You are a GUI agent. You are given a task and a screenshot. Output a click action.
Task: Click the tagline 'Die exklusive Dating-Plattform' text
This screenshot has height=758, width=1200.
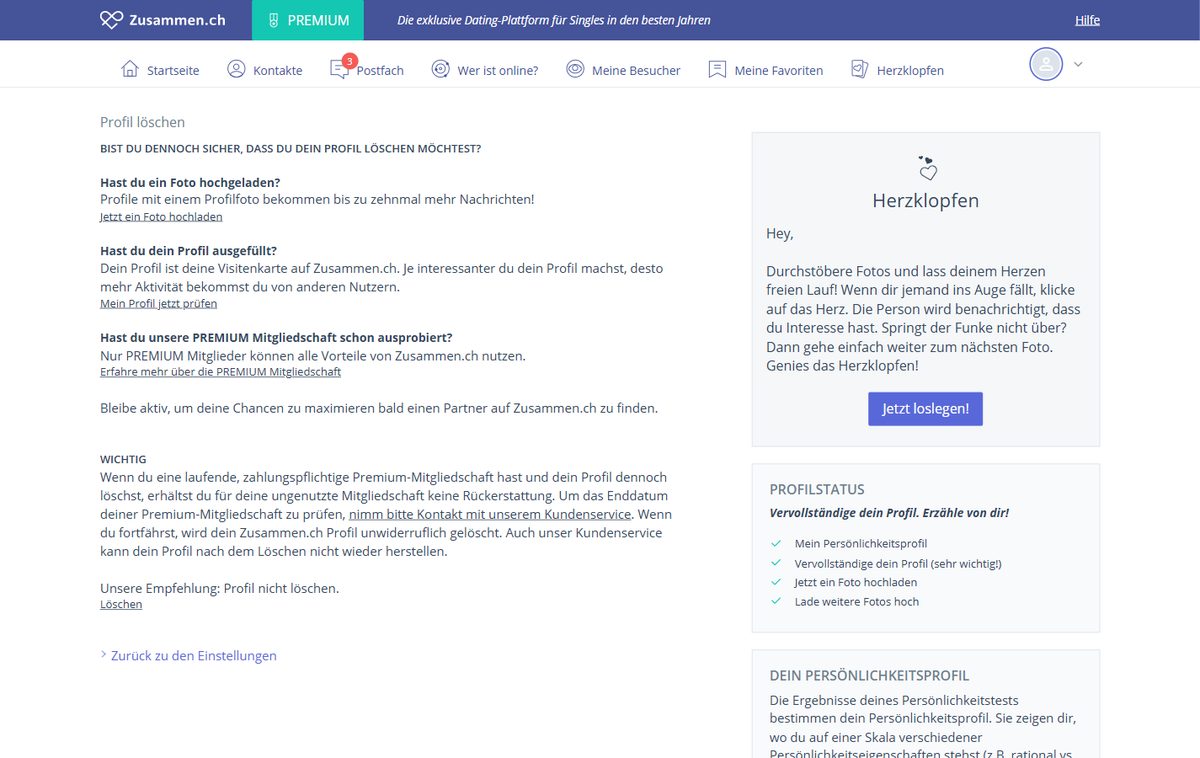click(554, 20)
